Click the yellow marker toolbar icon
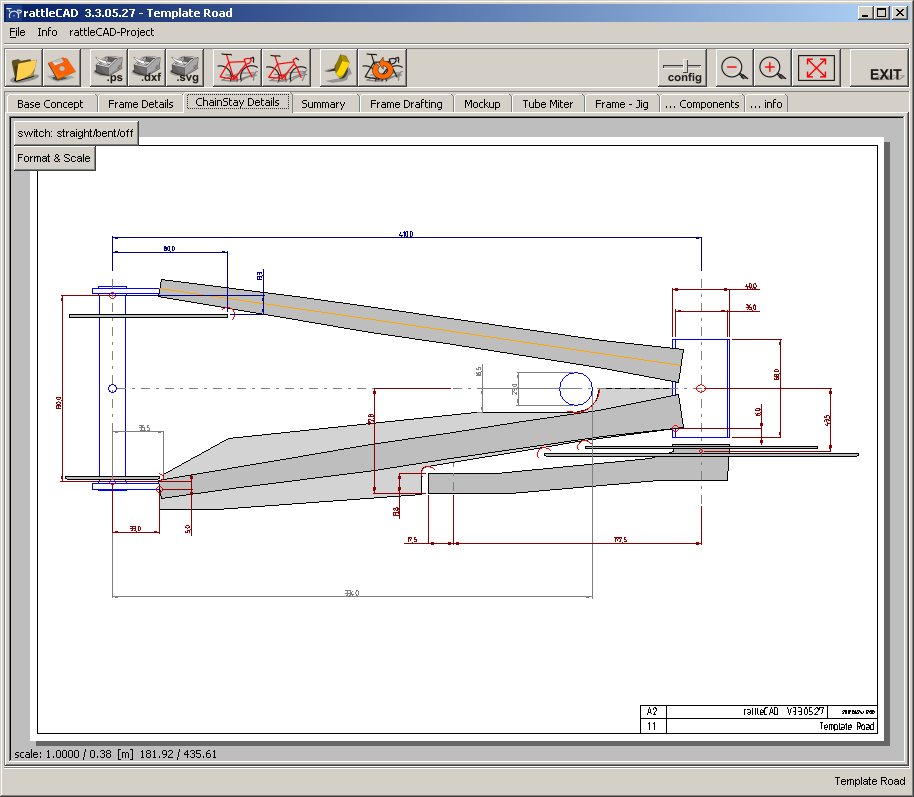This screenshot has height=797, width=914. tap(339, 68)
